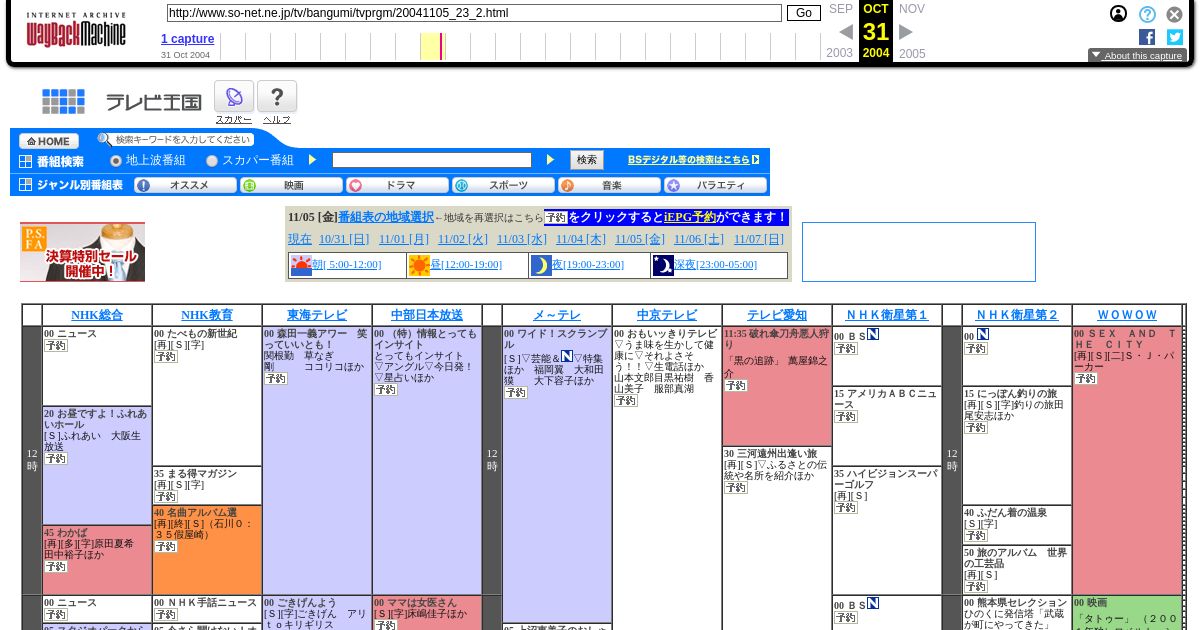Open the Wayback Machine logo link
The image size is (1200, 630).
(76, 31)
